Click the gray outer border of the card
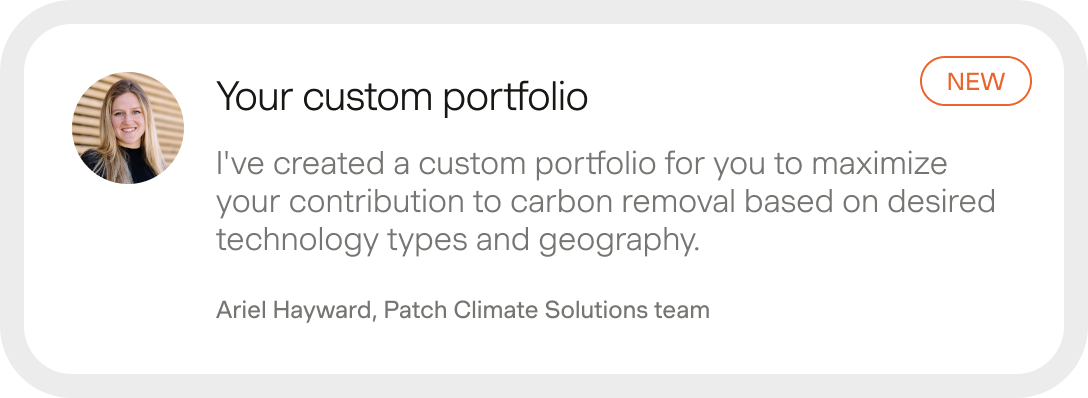The image size is (1088, 398). point(544,11)
